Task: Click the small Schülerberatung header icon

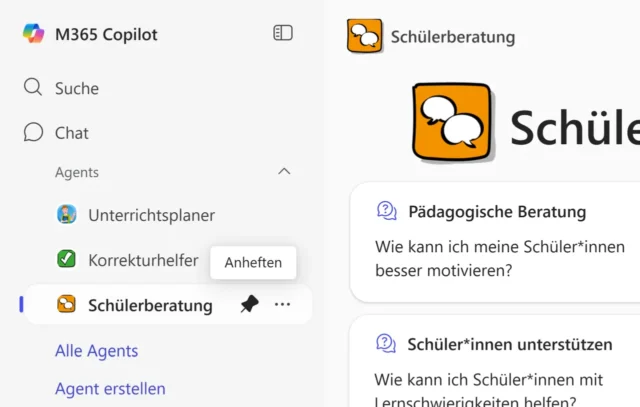Action: (x=364, y=37)
